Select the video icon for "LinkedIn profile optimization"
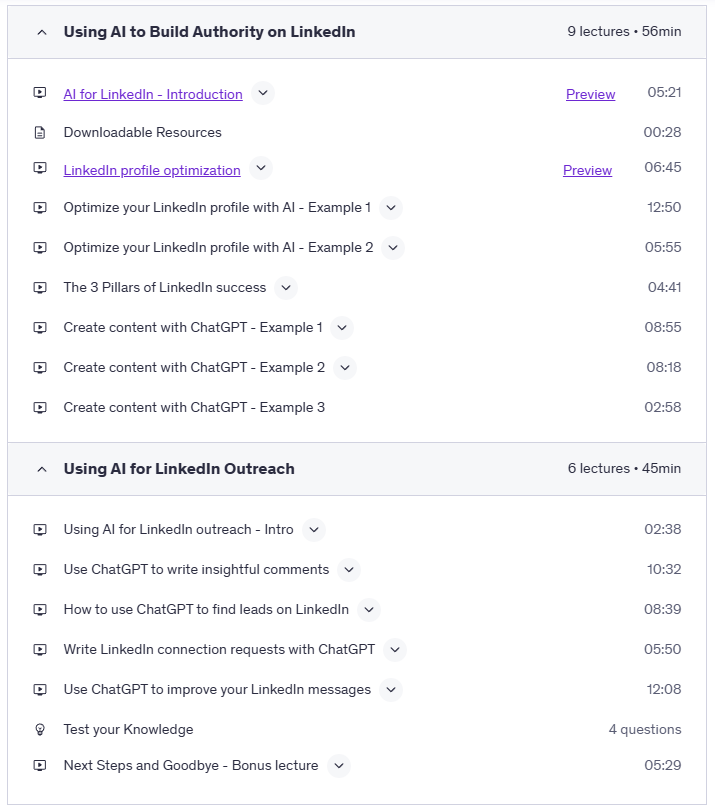 point(39,170)
